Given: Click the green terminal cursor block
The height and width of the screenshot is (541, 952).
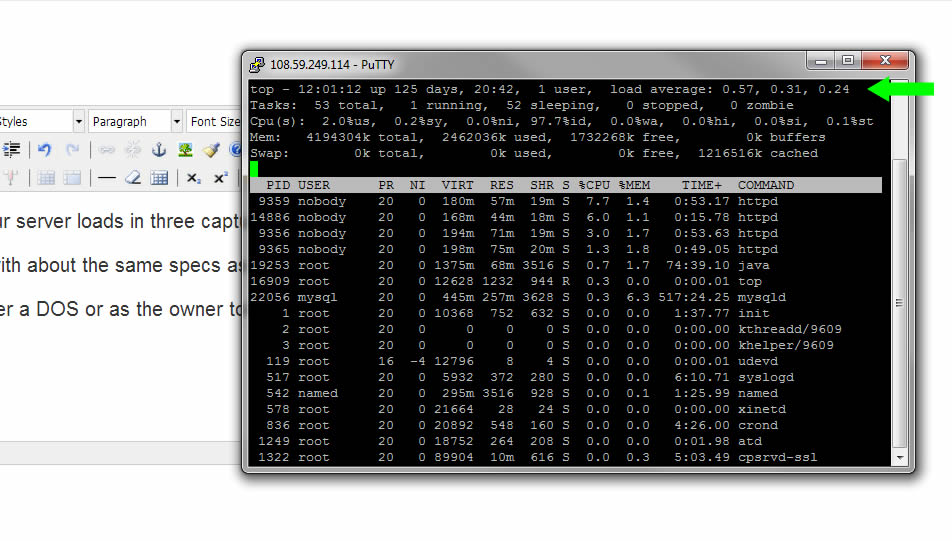Looking at the screenshot, I should (x=254, y=169).
